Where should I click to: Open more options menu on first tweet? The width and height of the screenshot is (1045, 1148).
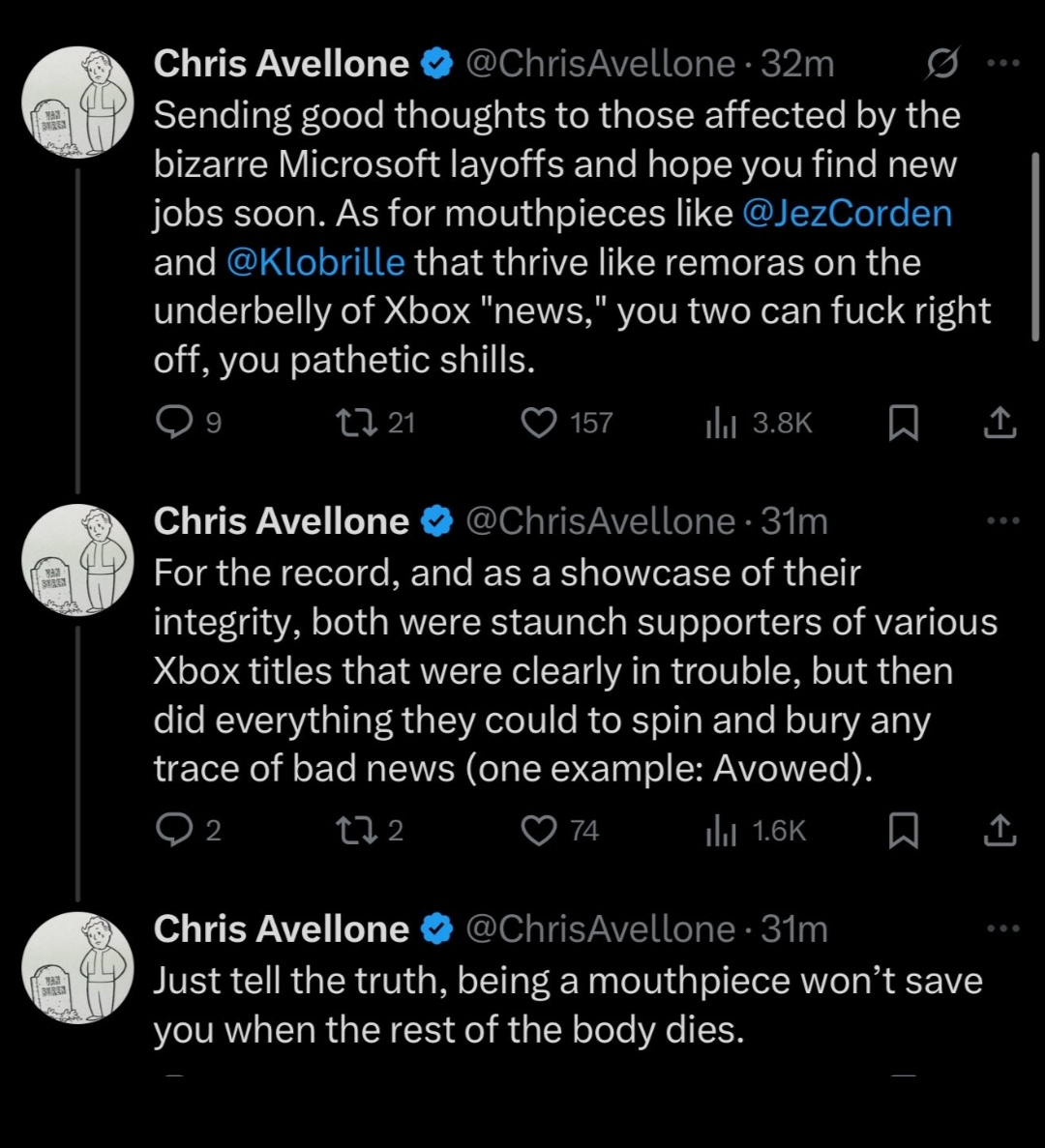[1001, 64]
